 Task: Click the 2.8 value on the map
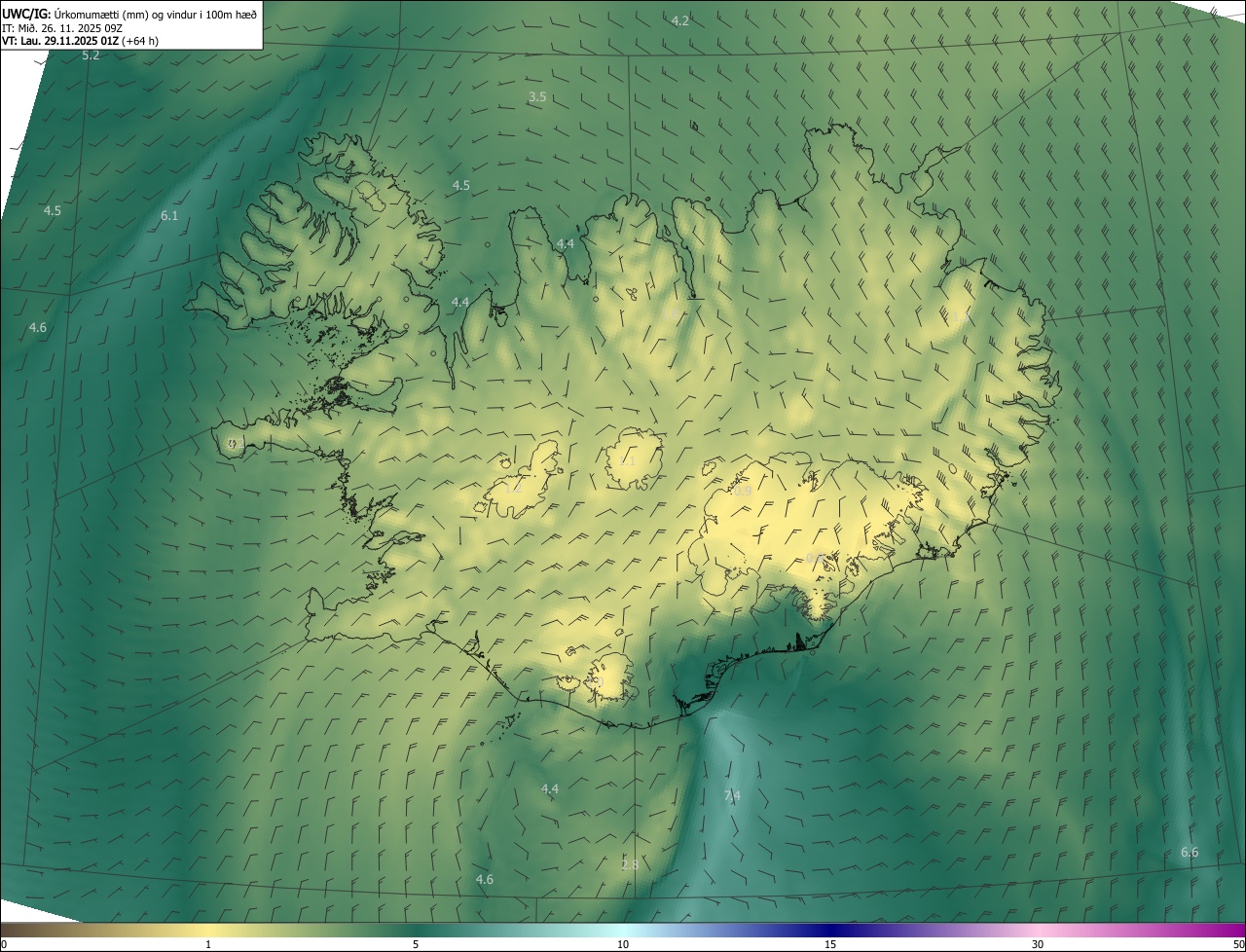point(630,864)
